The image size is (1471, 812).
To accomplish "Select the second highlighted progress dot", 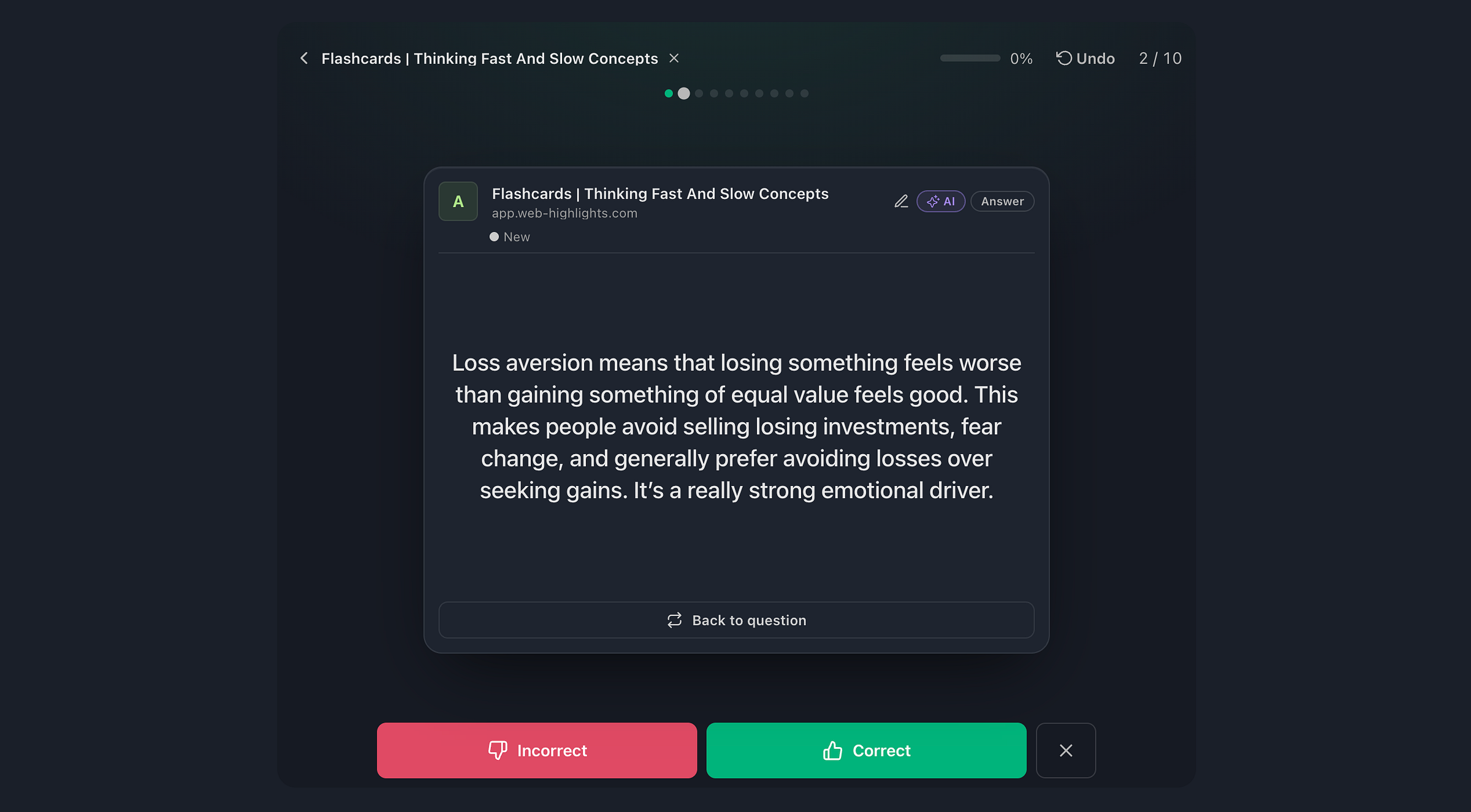I will click(x=684, y=93).
